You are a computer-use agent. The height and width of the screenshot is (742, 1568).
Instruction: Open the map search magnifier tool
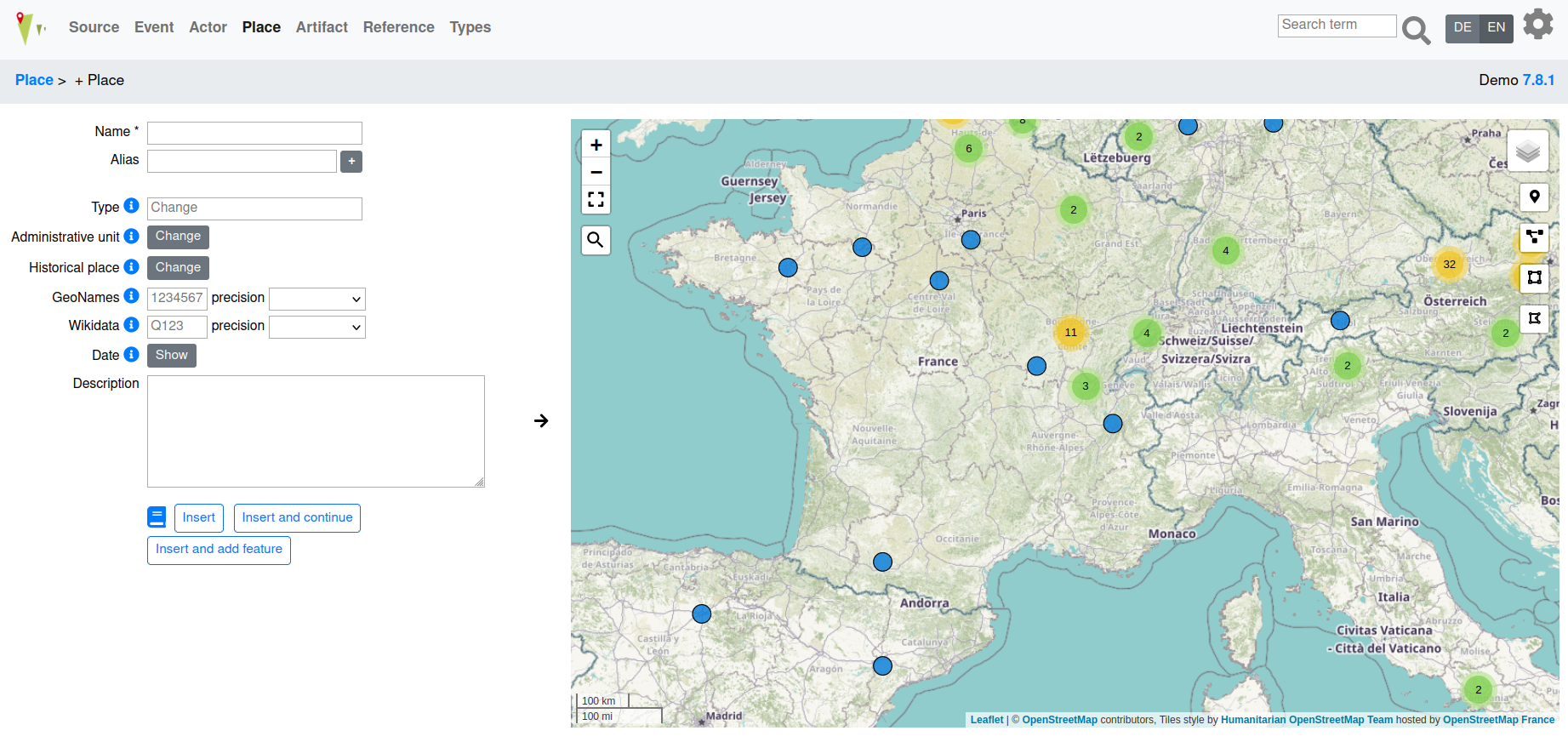(x=596, y=240)
